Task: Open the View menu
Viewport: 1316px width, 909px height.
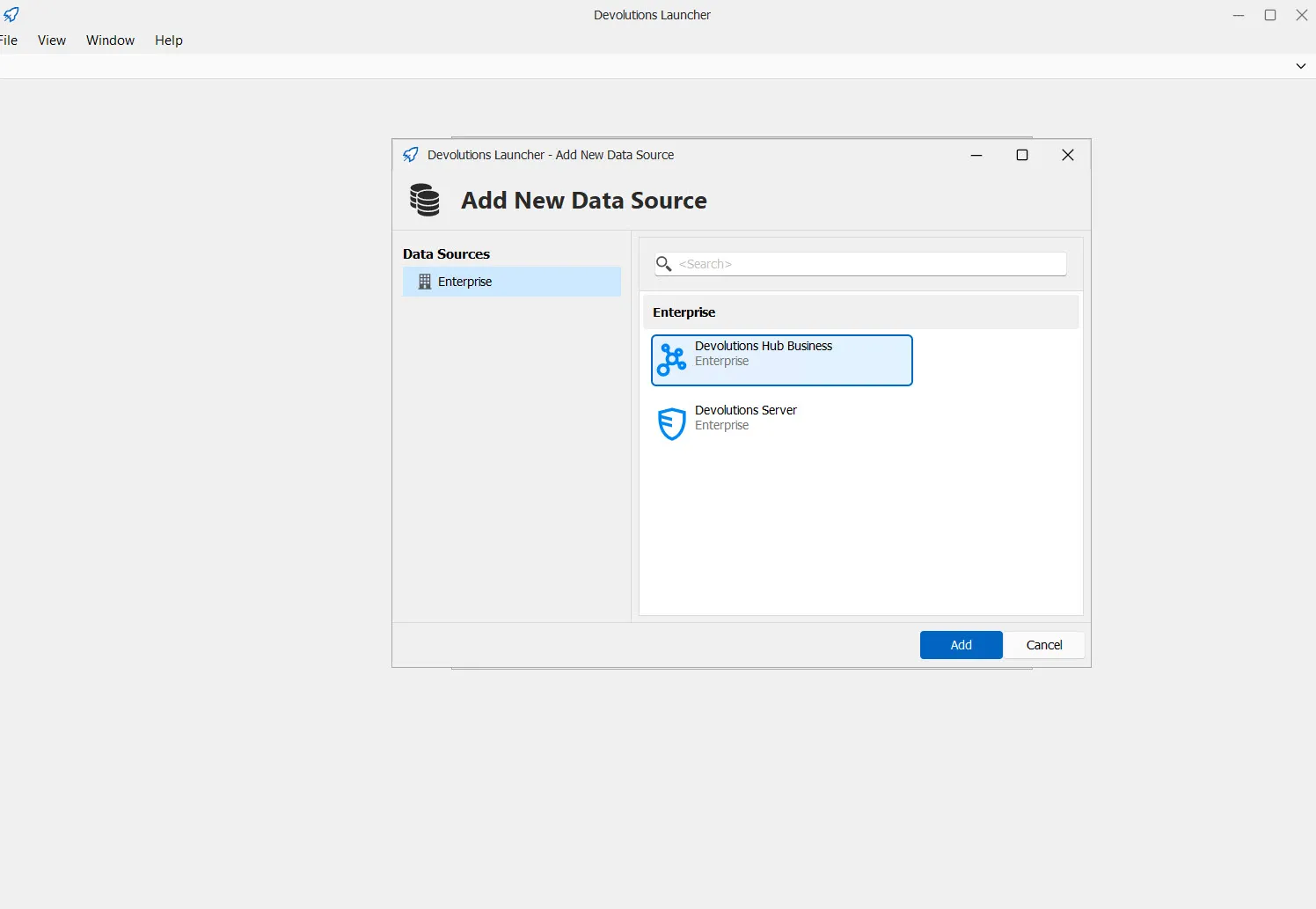Action: (x=52, y=40)
